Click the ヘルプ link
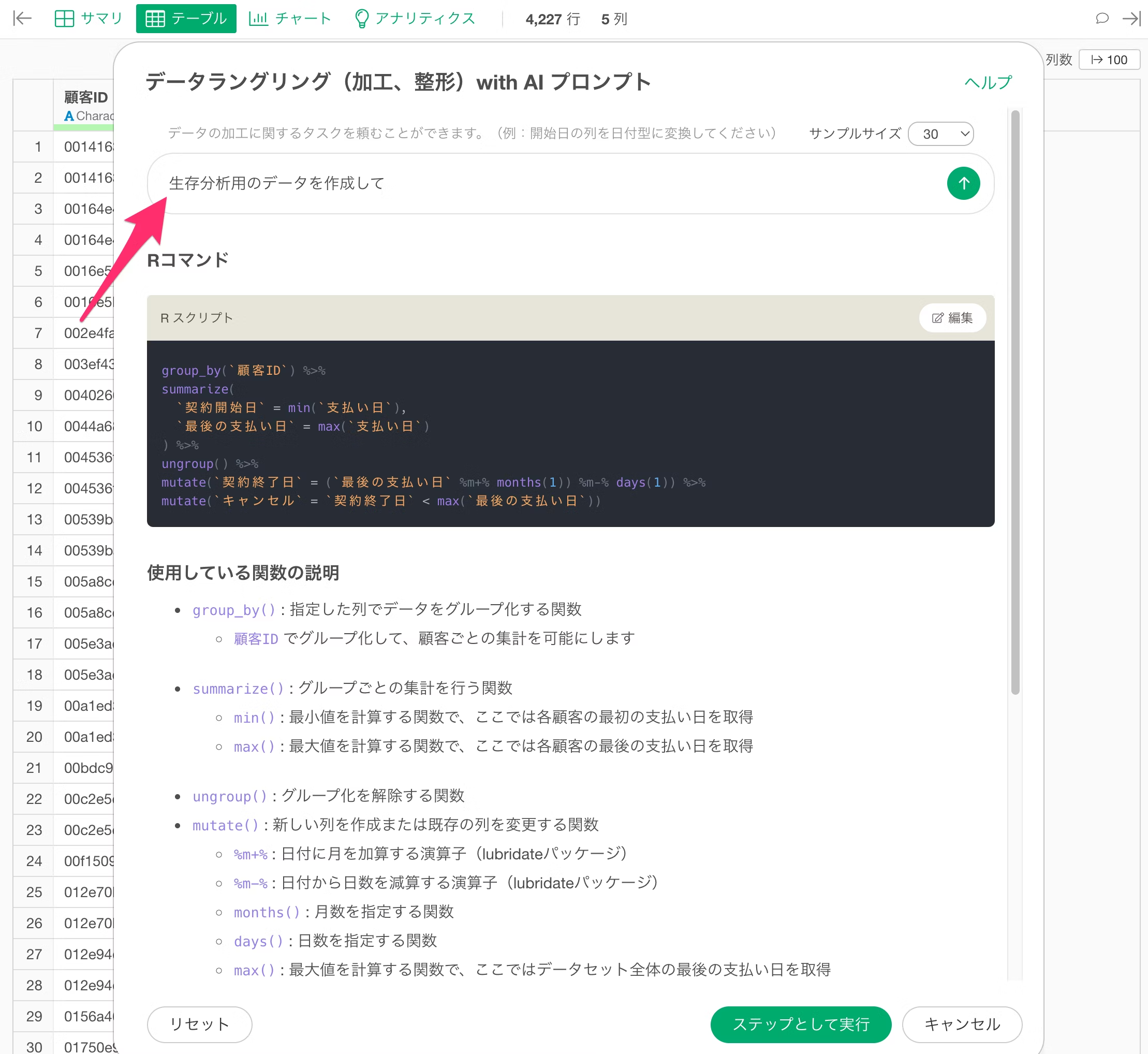This screenshot has width=1148, height=1054. tap(987, 83)
